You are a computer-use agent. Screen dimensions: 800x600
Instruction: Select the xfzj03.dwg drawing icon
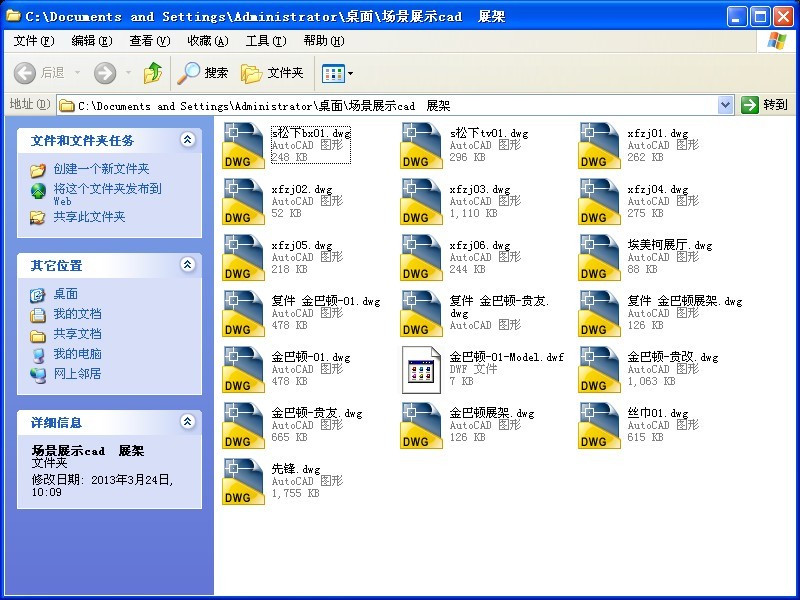tap(421, 201)
